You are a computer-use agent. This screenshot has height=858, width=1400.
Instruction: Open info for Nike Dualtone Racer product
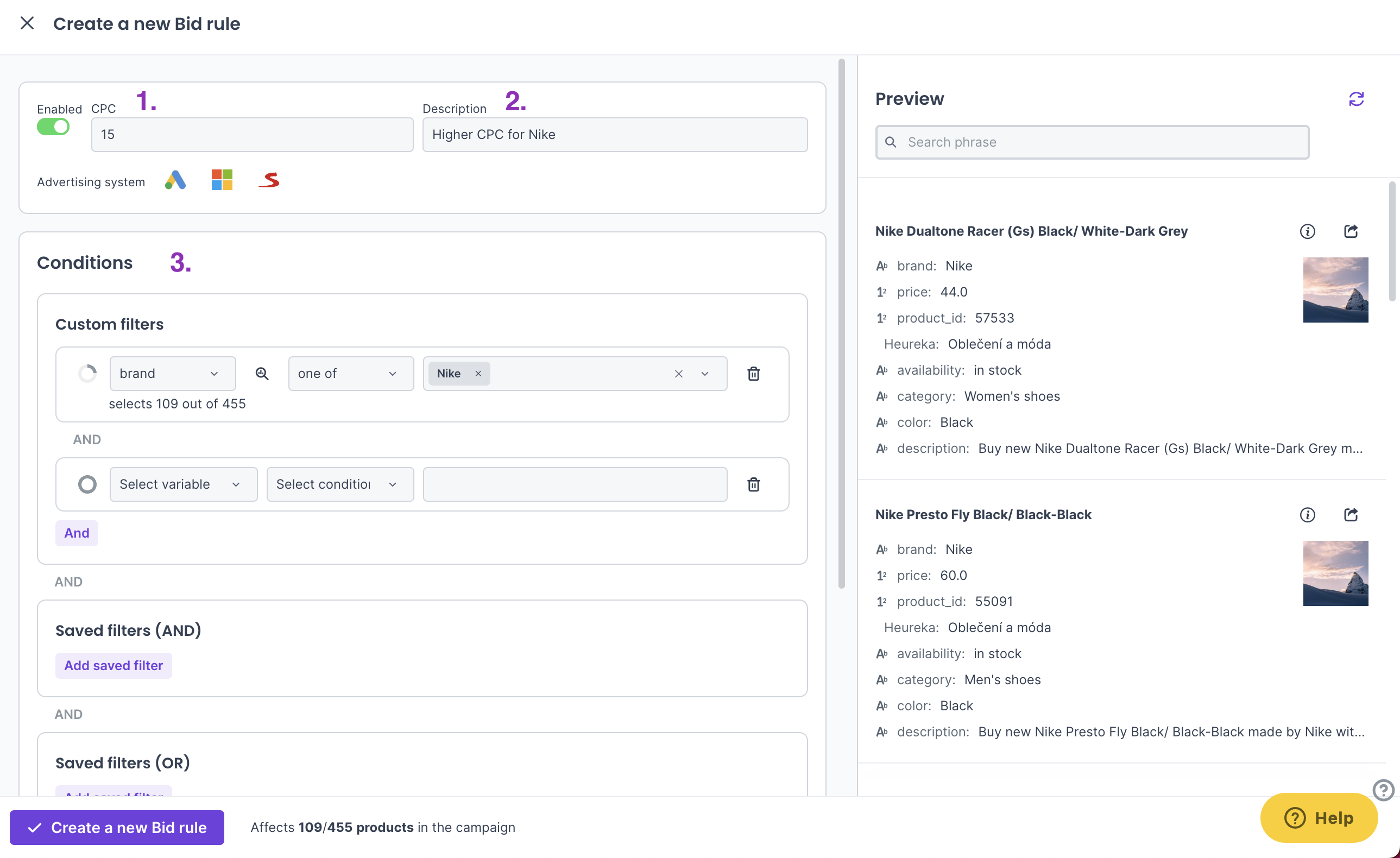tap(1307, 231)
